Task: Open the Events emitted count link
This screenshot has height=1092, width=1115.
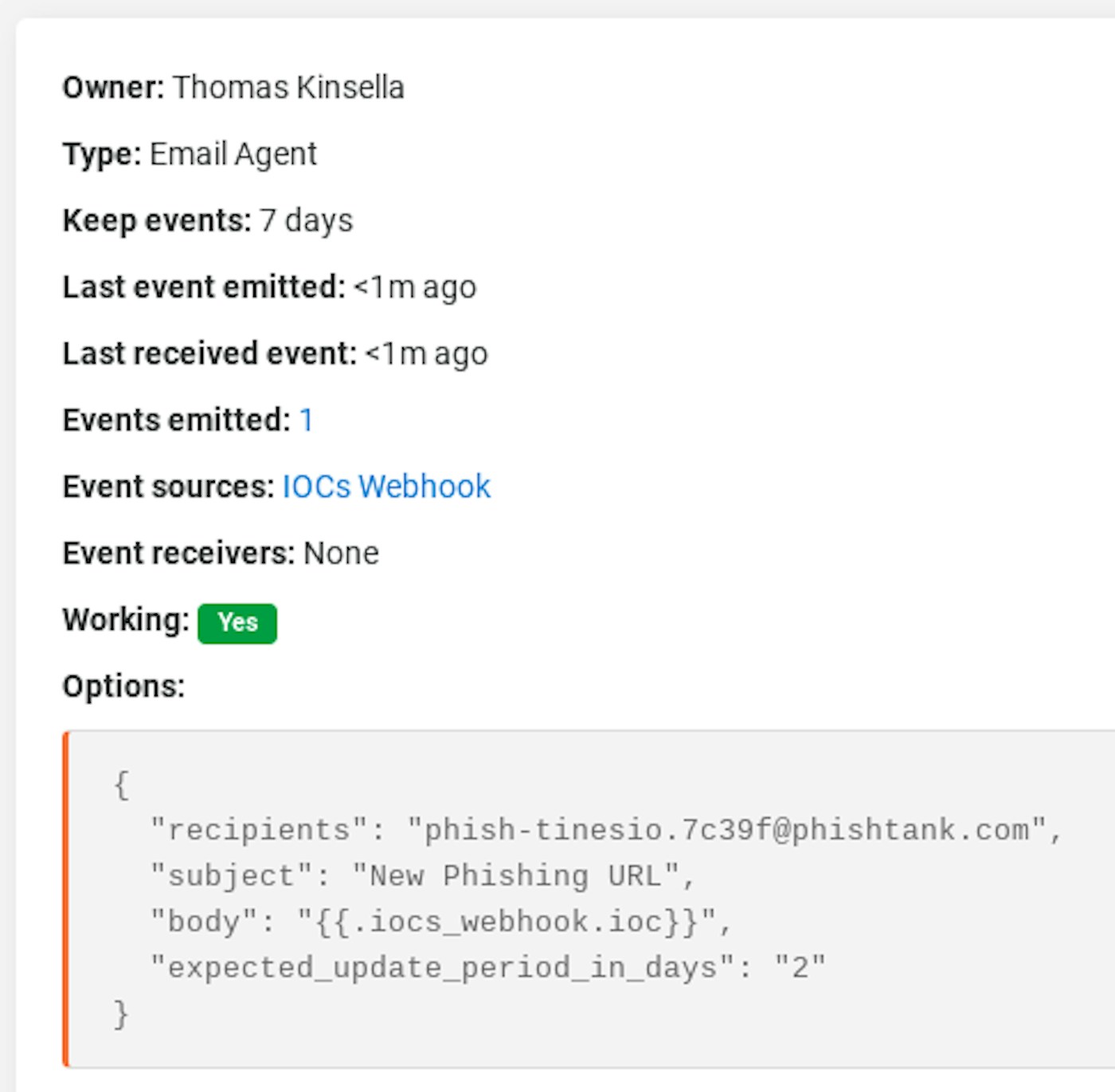Action: point(306,420)
